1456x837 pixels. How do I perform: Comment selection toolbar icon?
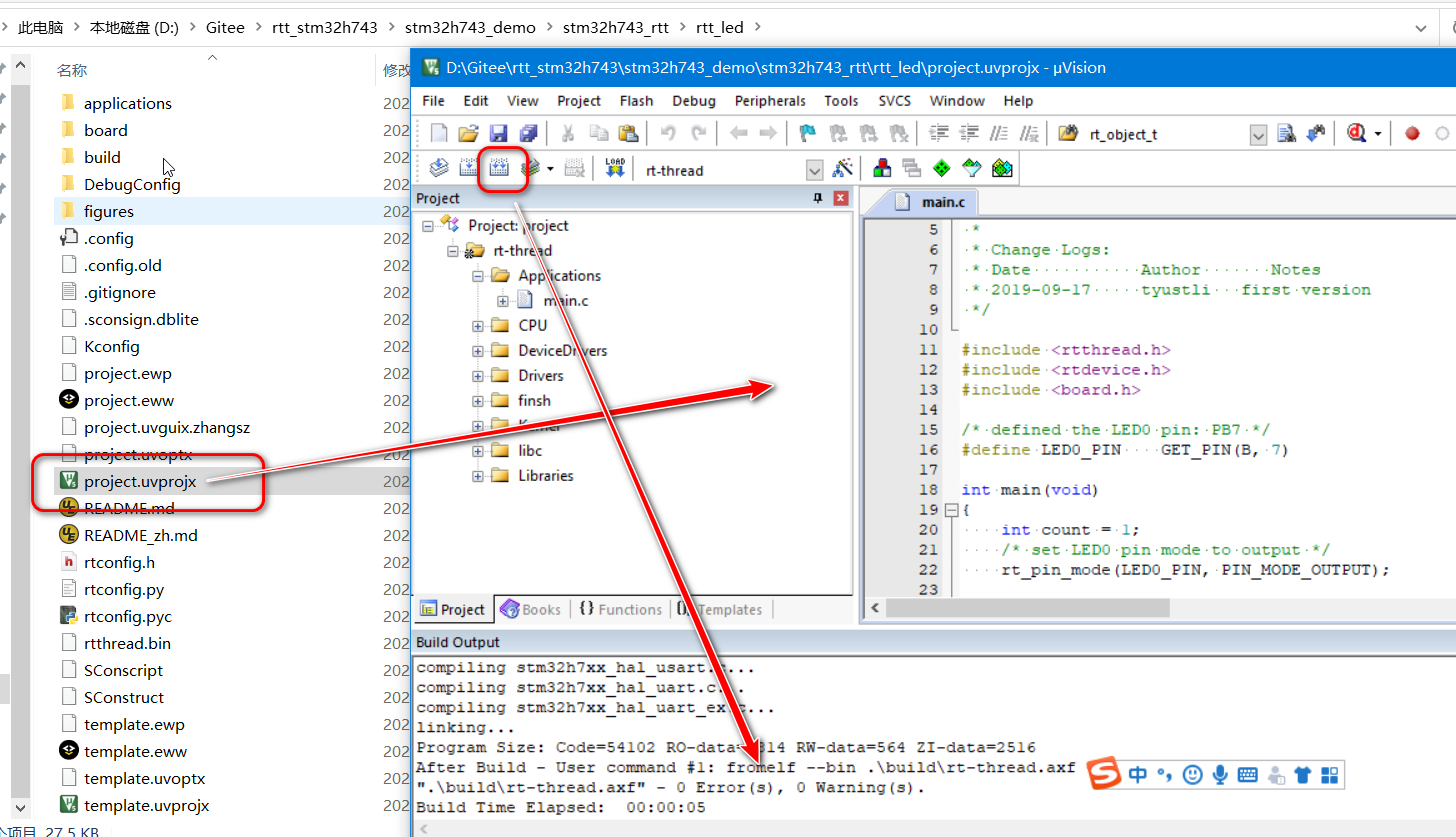998,133
